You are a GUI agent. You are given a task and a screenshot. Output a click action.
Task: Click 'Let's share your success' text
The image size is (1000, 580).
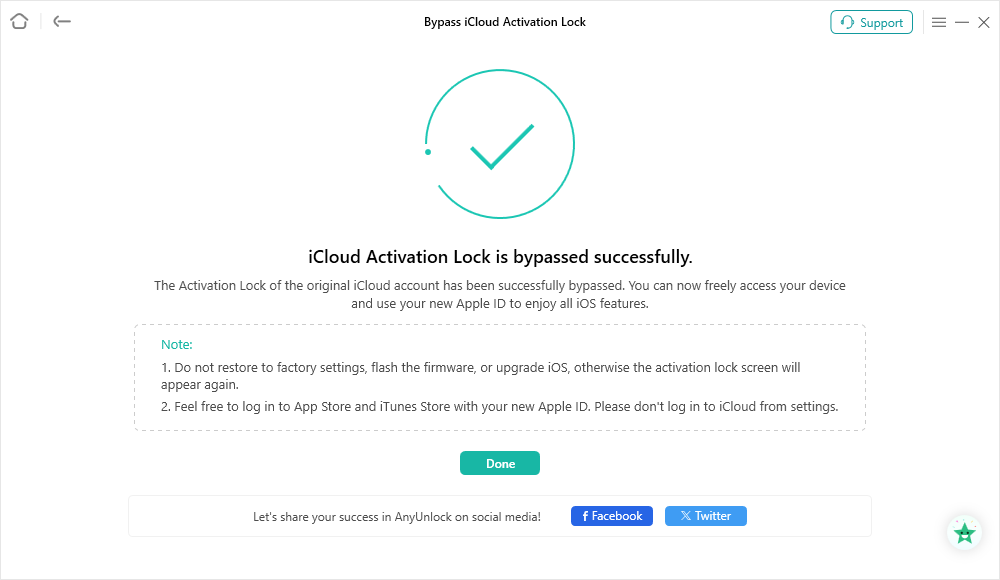coord(397,517)
